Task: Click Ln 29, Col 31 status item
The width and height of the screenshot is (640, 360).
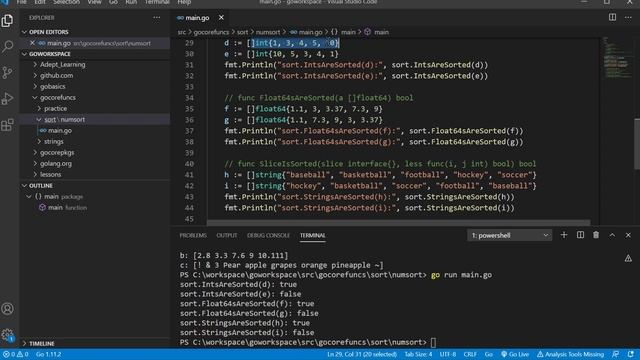Action: click(362, 354)
